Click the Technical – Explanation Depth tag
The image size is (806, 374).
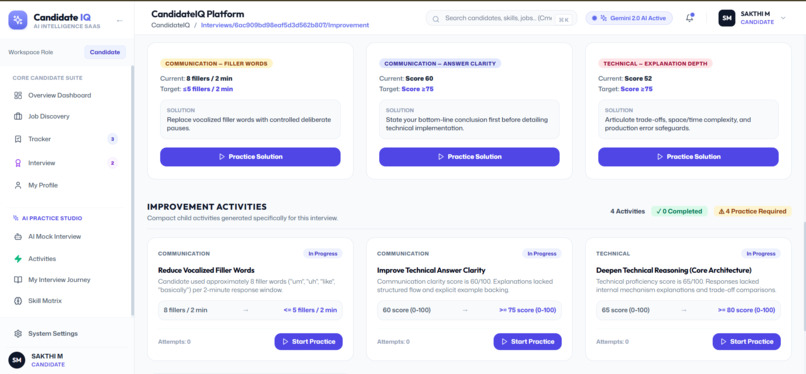[x=655, y=64]
